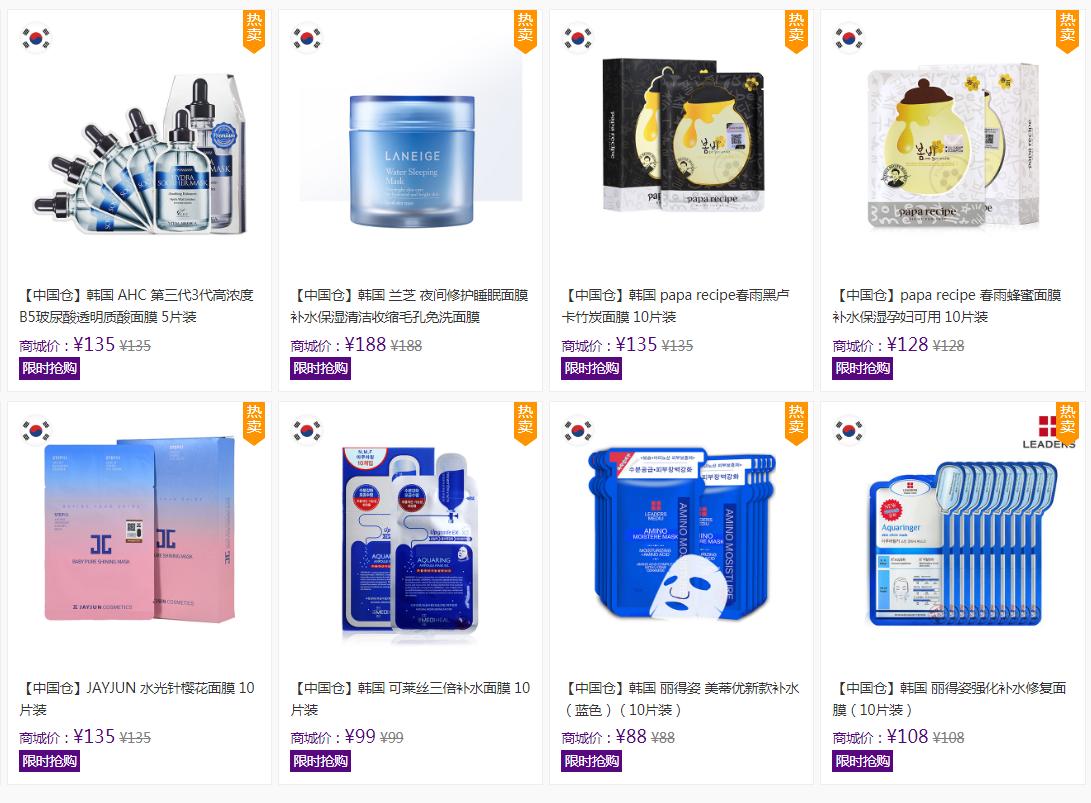The height and width of the screenshot is (803, 1091).
Task: Click the Korean flag icon on AHC mask
Action: 36,38
